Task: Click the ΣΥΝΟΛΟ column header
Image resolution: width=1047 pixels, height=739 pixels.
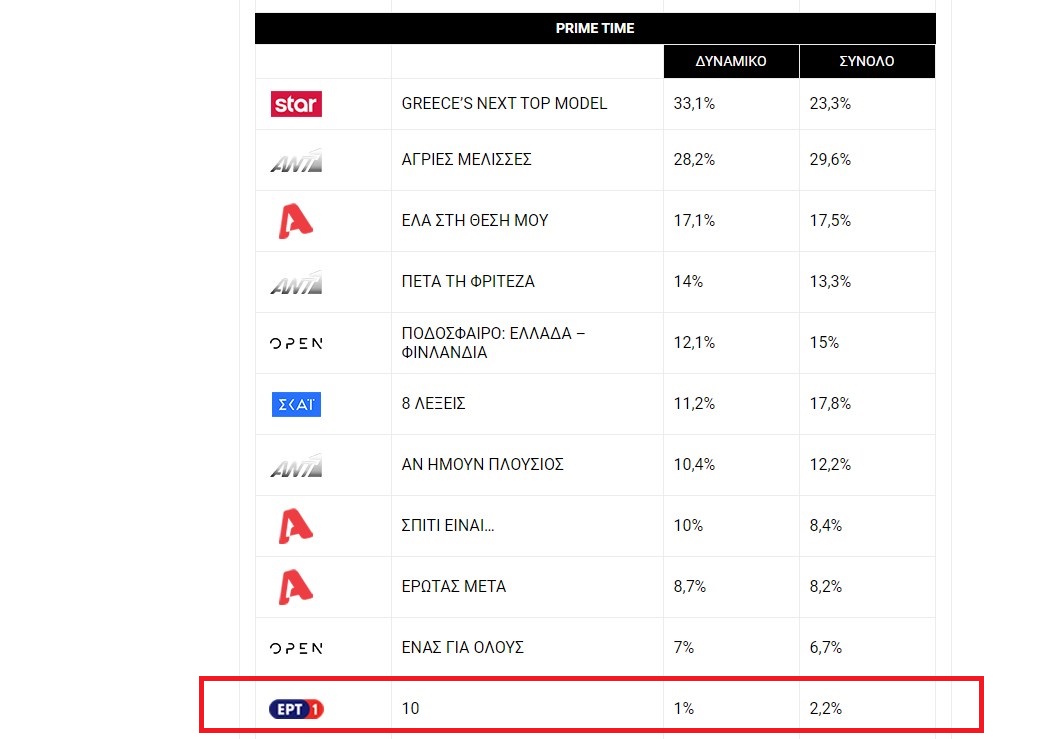Action: 867,61
